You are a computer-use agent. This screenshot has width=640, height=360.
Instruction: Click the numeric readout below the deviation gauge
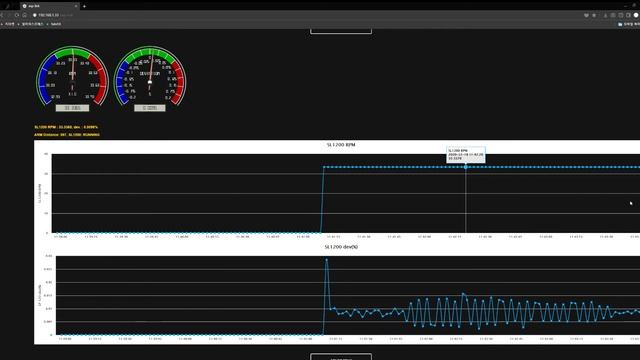coord(150,108)
